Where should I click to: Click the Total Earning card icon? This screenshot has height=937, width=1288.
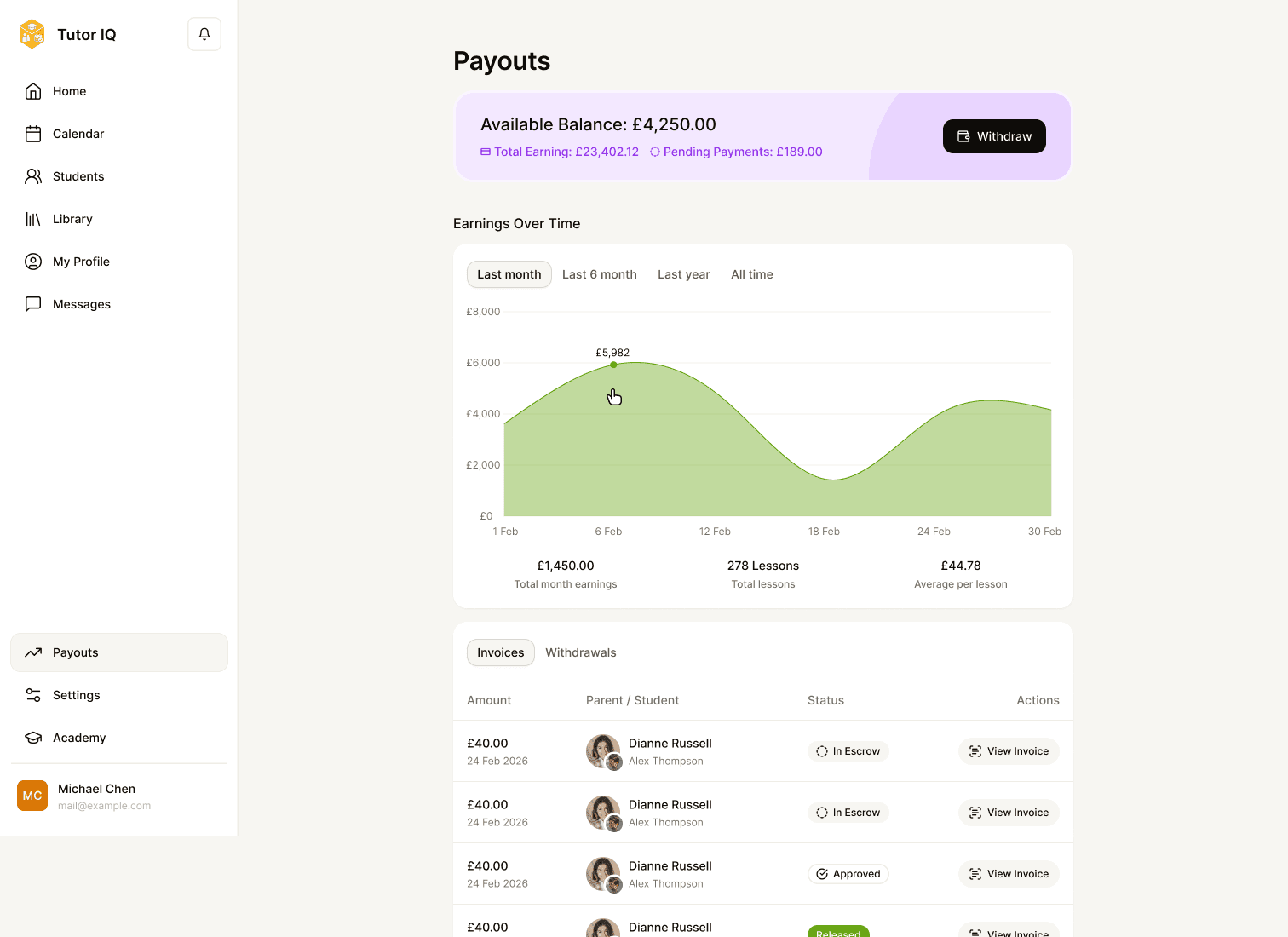click(x=486, y=152)
